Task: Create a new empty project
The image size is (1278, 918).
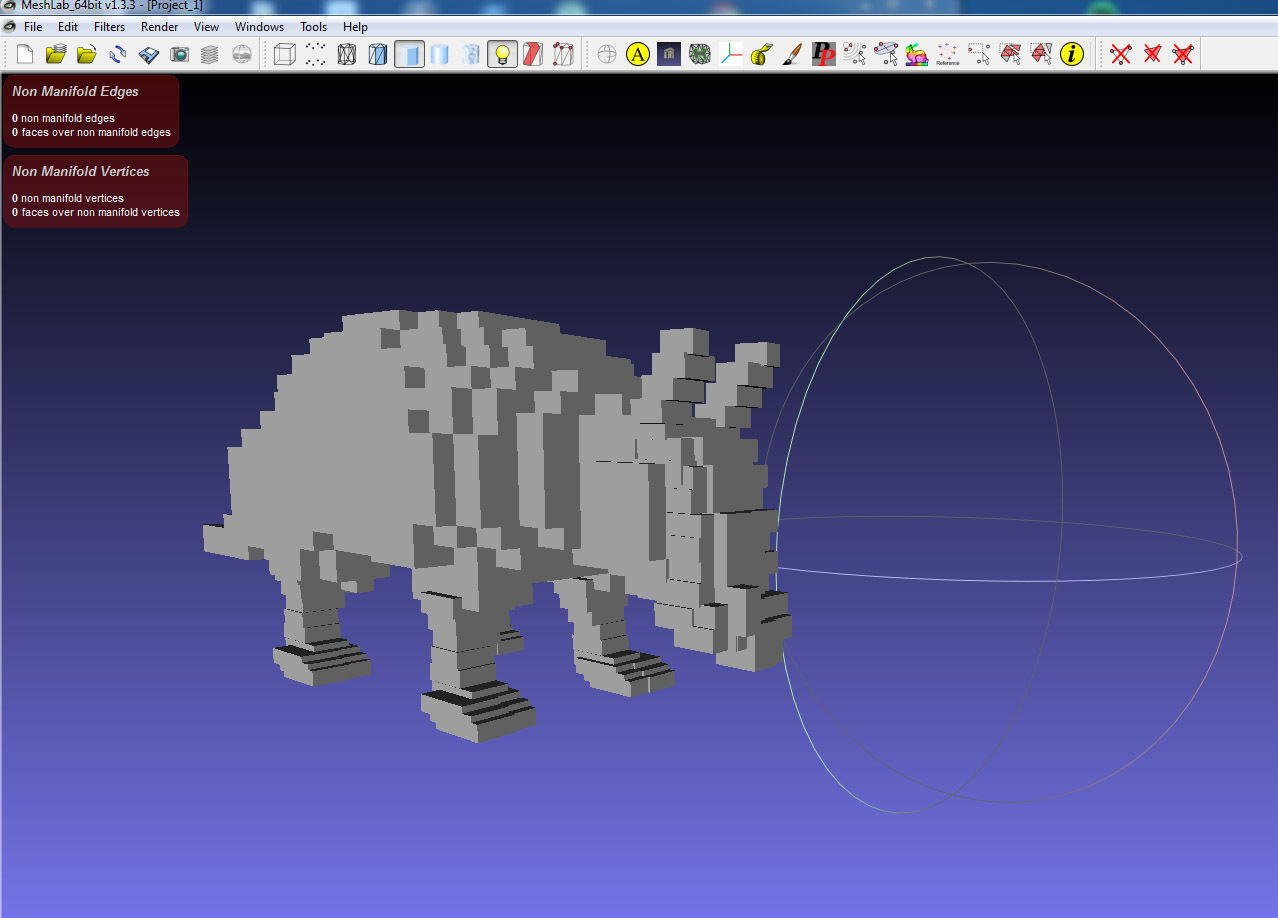Action: (25, 54)
